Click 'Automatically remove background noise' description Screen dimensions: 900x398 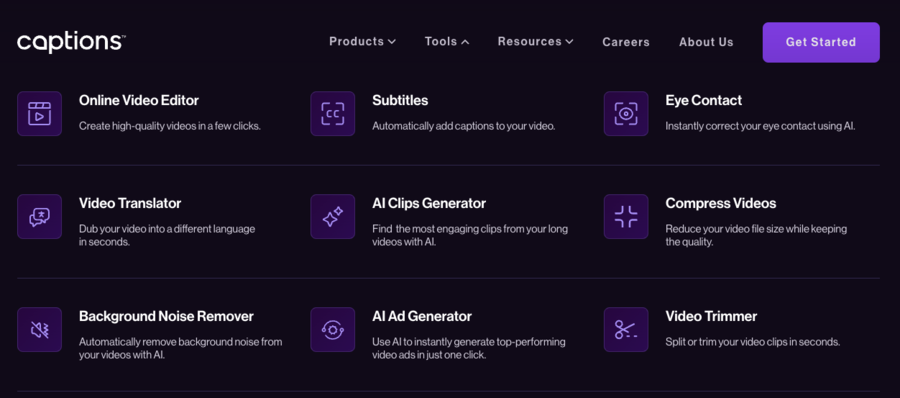pos(181,348)
